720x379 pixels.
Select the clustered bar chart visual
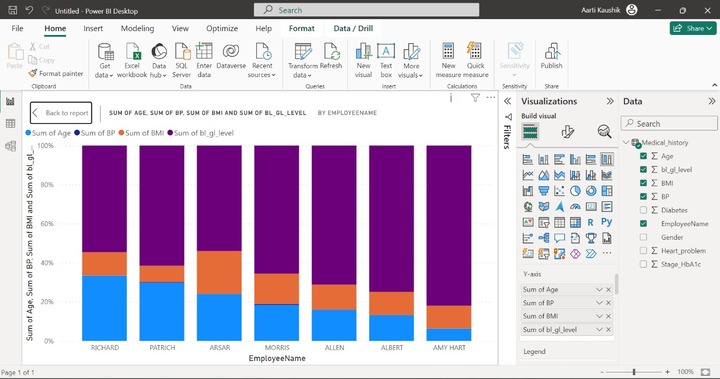(x=559, y=159)
